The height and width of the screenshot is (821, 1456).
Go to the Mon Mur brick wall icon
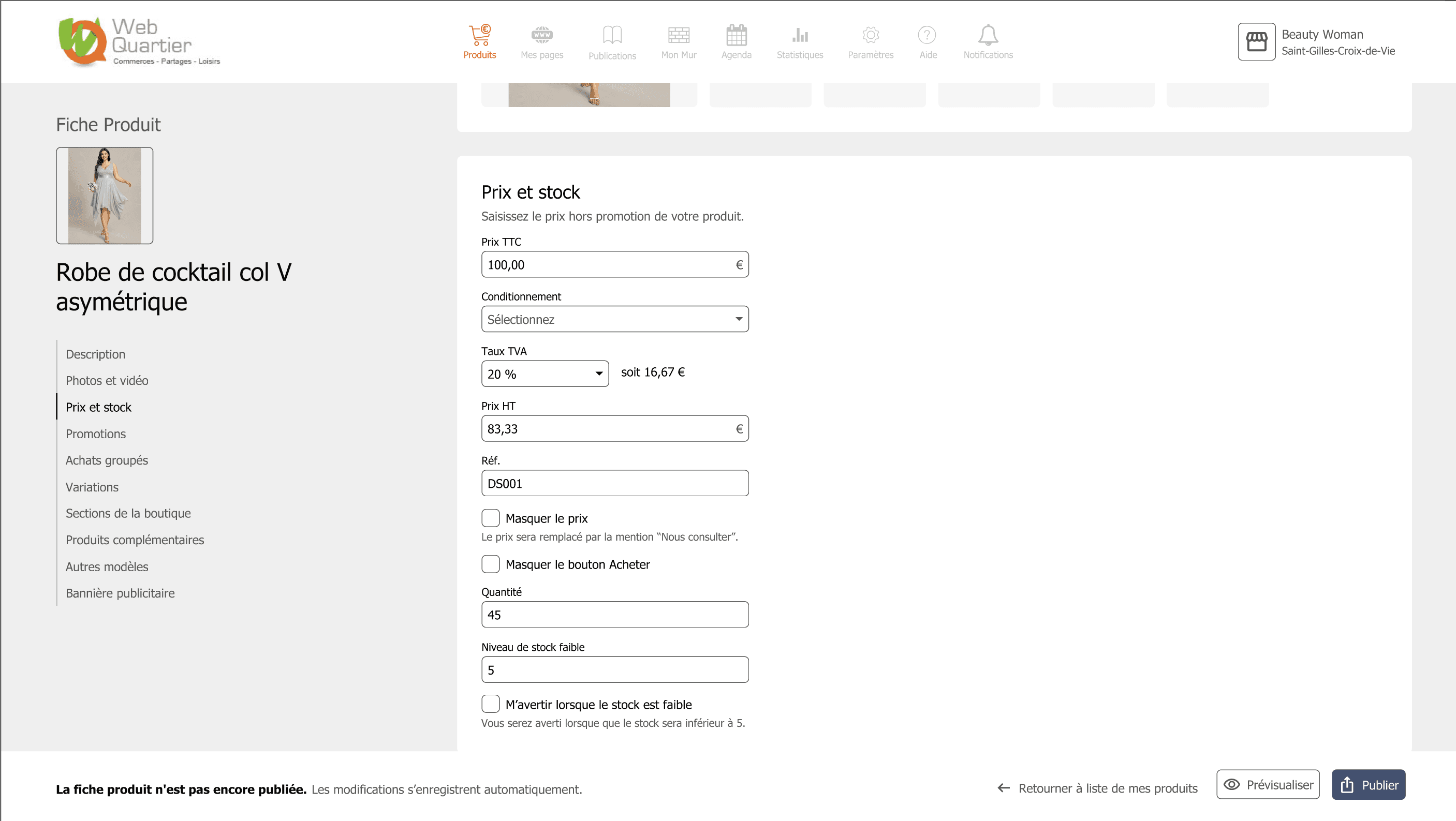tap(678, 36)
